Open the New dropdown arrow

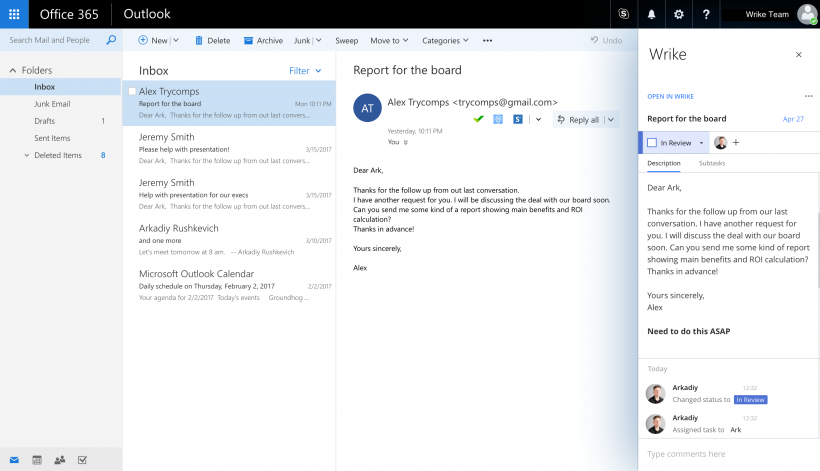pyautogui.click(x=176, y=40)
